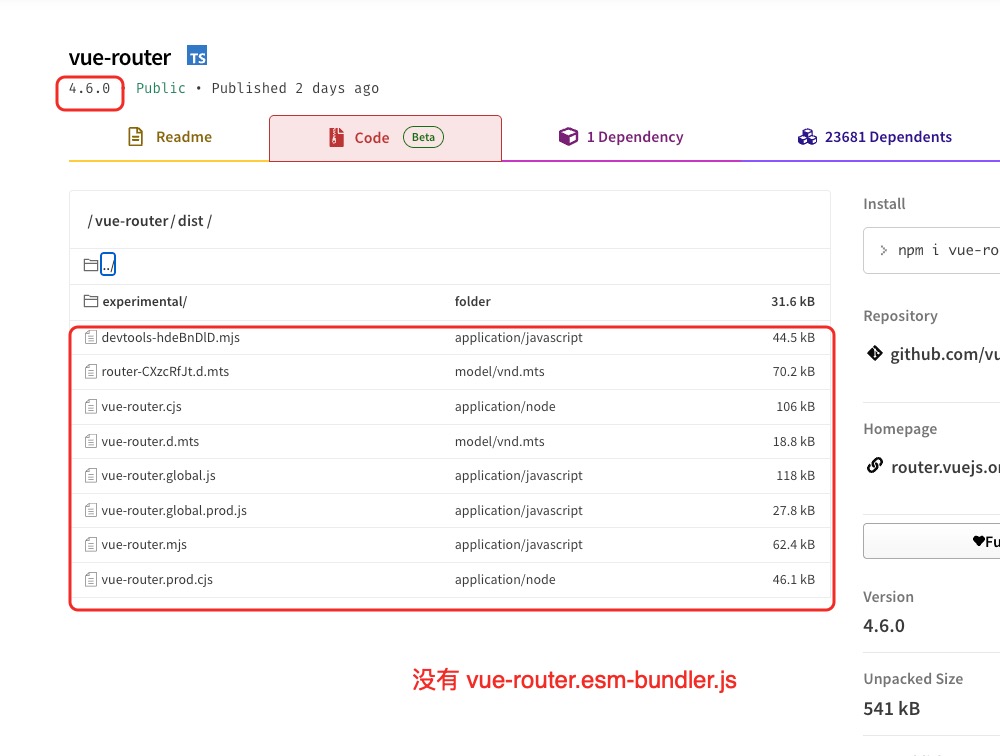Open devtools-hdeBnDlD.mjs file
Screen dimensions: 1000x756
(170, 338)
